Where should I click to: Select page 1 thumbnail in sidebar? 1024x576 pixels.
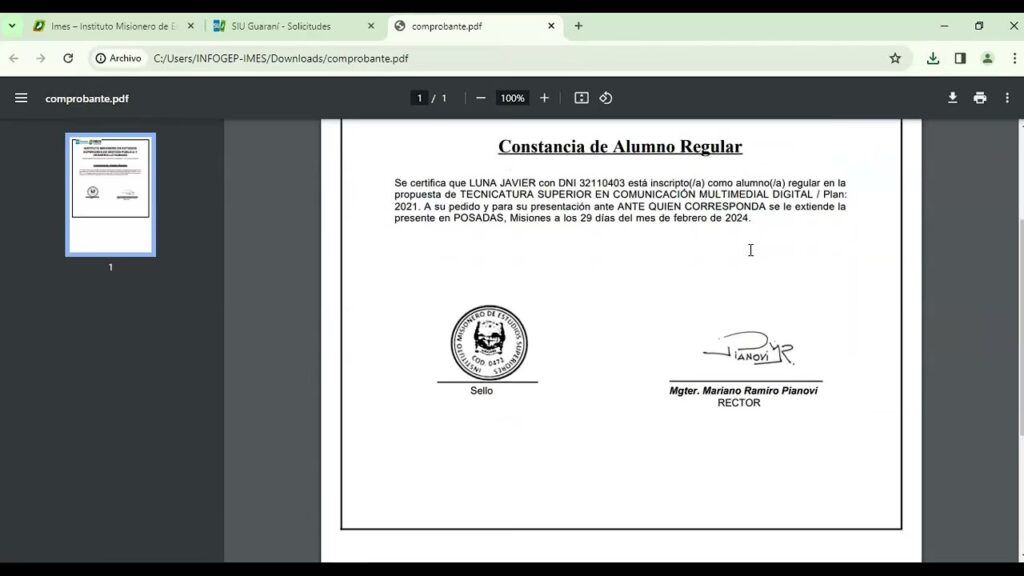coord(110,194)
